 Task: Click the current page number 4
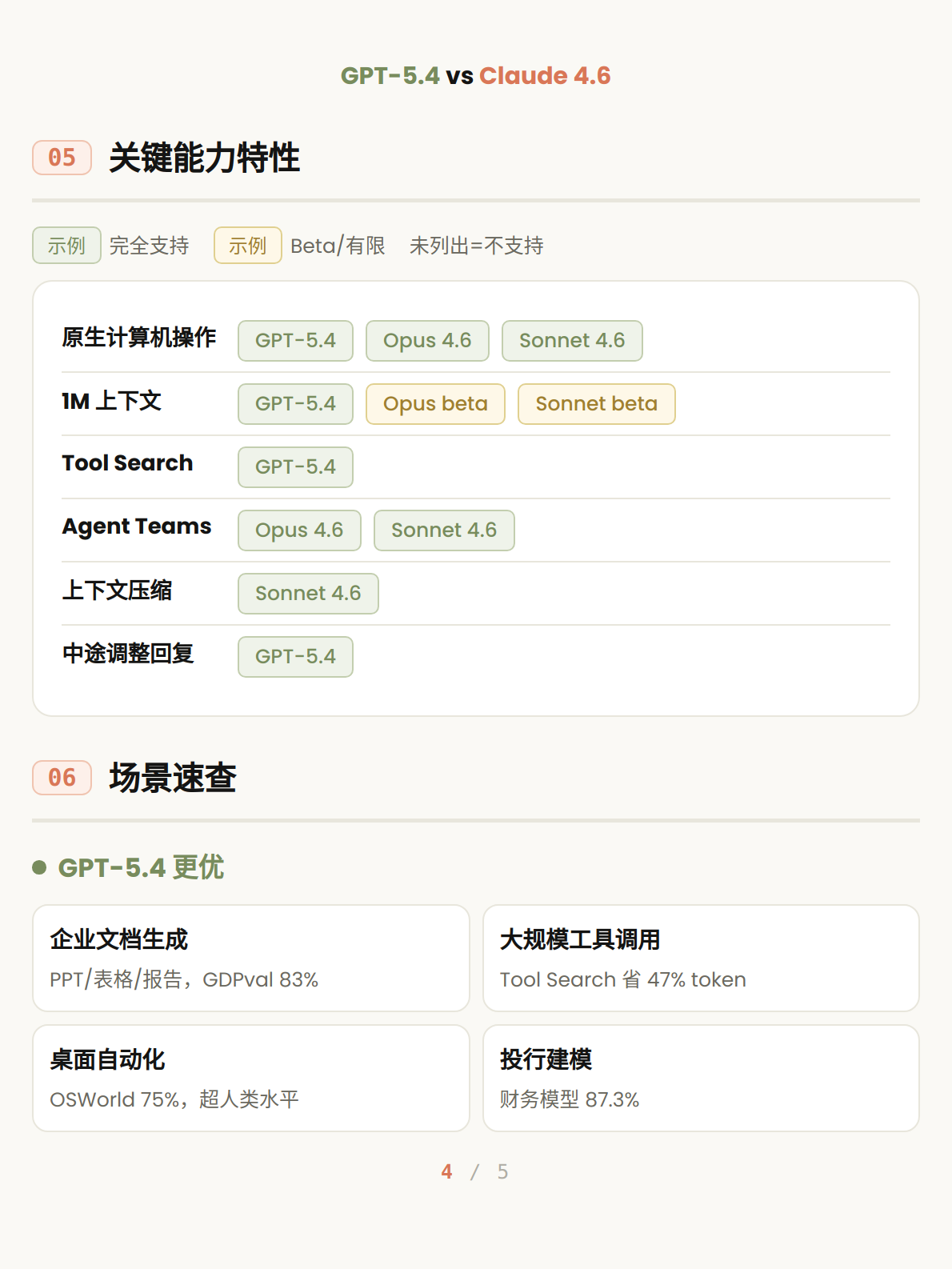pos(446,1172)
